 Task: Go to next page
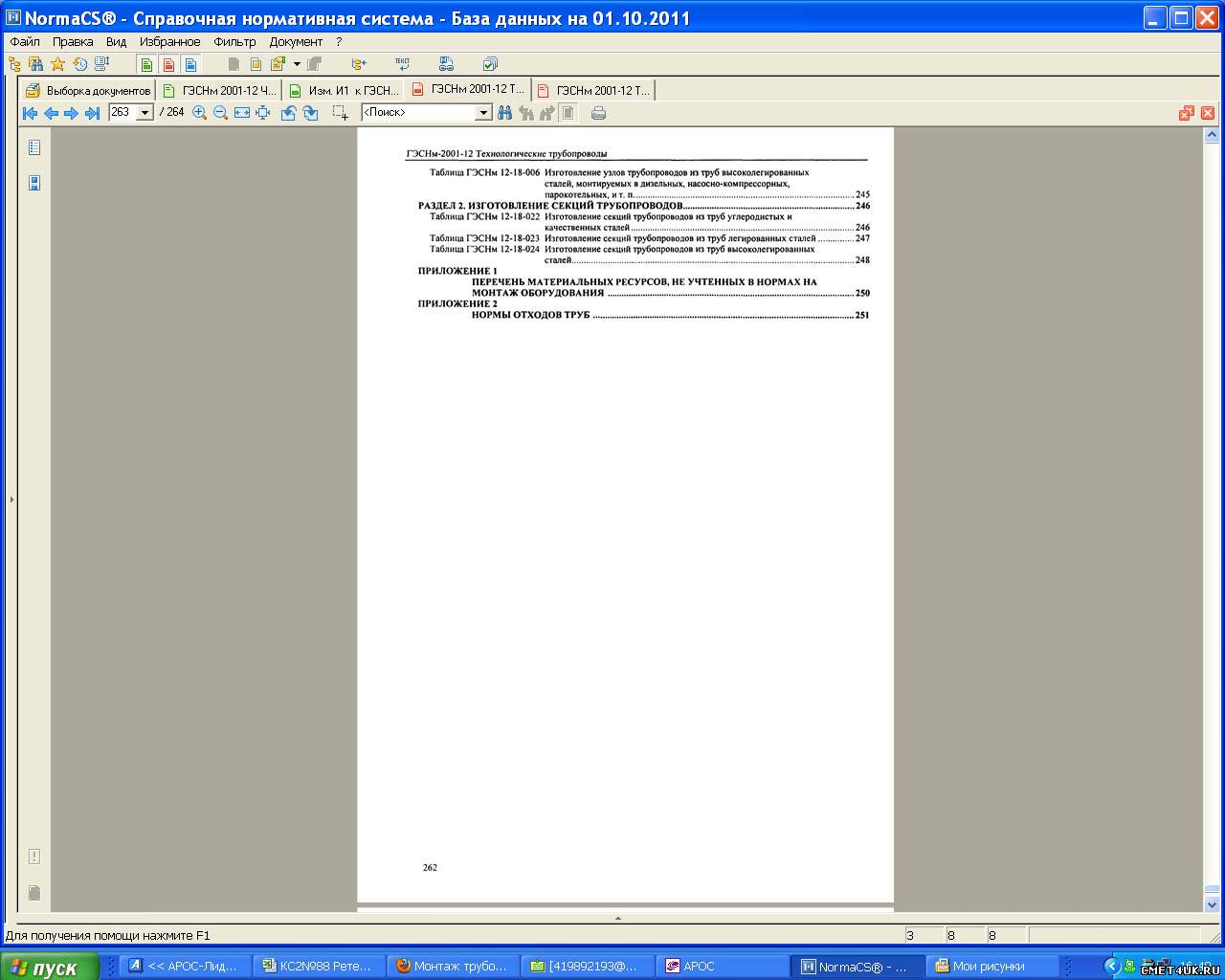click(x=72, y=113)
